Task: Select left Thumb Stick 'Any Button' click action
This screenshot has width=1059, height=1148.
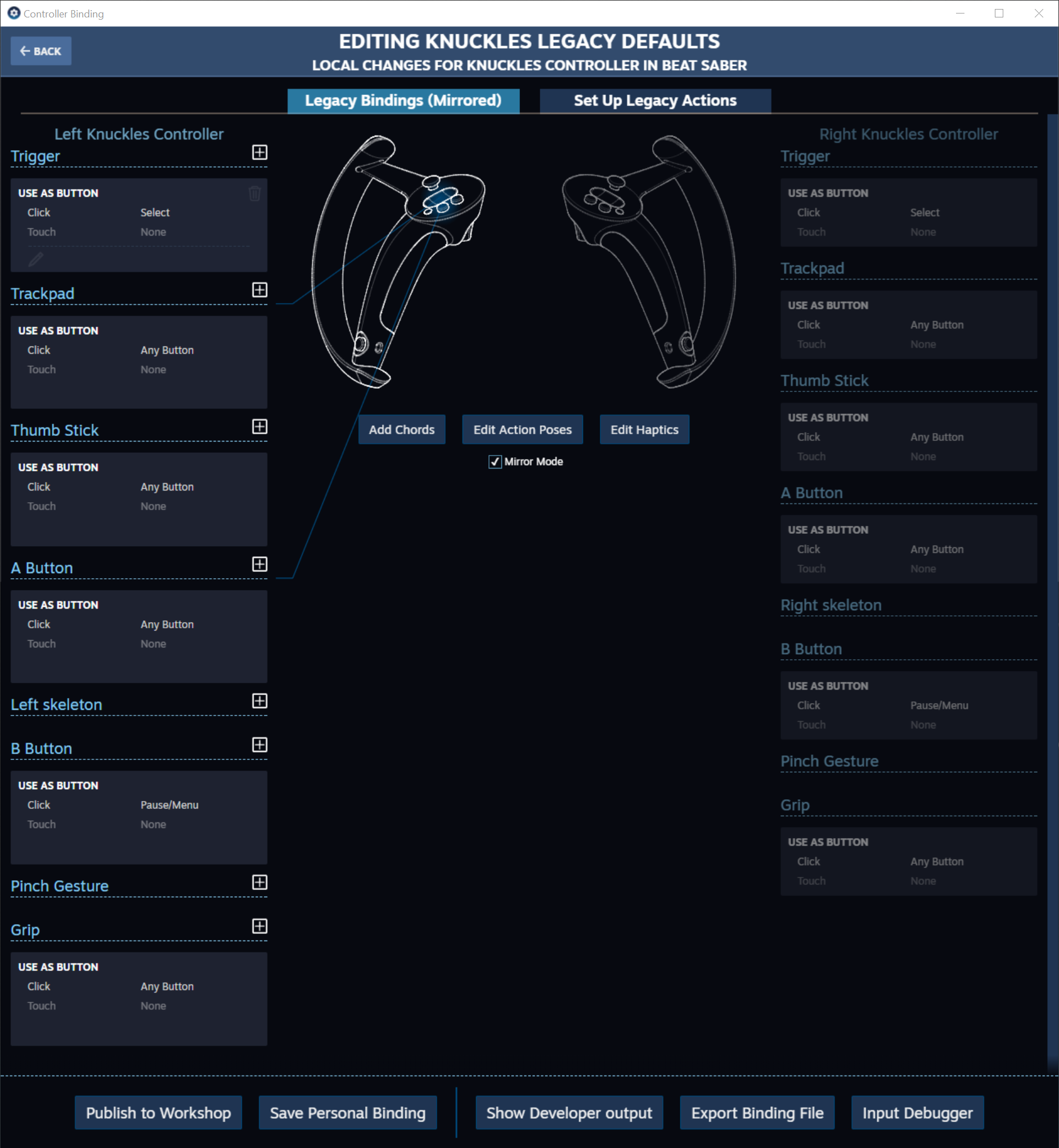Action: (167, 487)
